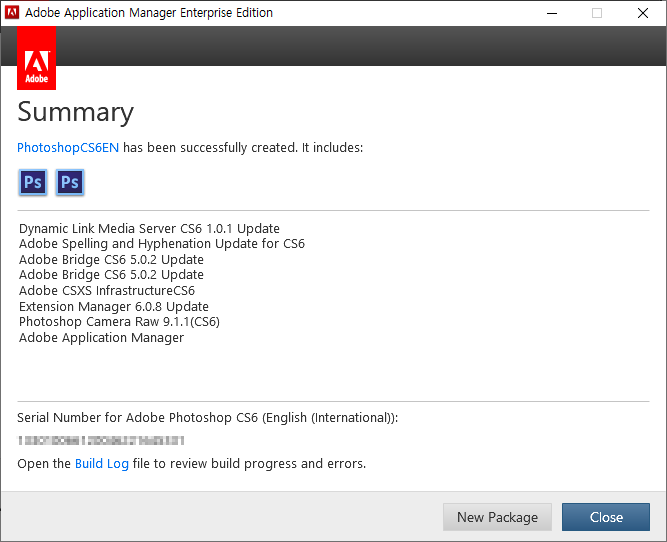
Task: Click the Adobe app icon in title bar
Action: [x=12, y=13]
